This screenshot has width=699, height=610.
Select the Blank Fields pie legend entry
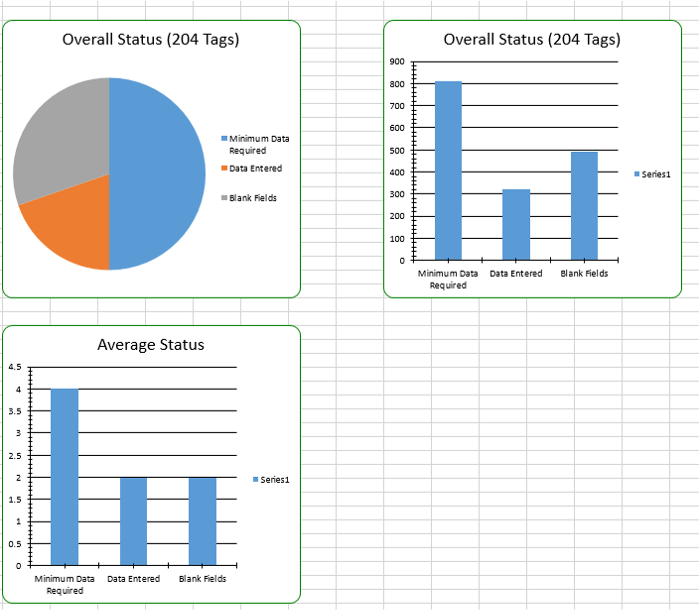pyautogui.click(x=252, y=198)
